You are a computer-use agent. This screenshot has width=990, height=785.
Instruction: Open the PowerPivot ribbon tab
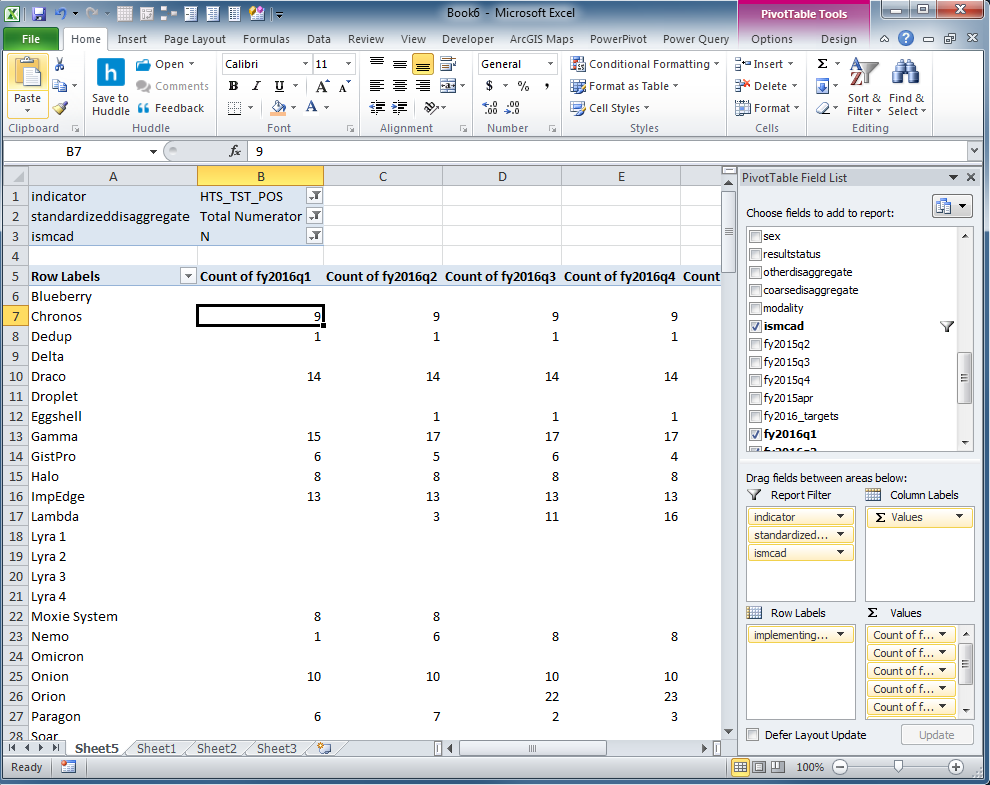(x=618, y=39)
